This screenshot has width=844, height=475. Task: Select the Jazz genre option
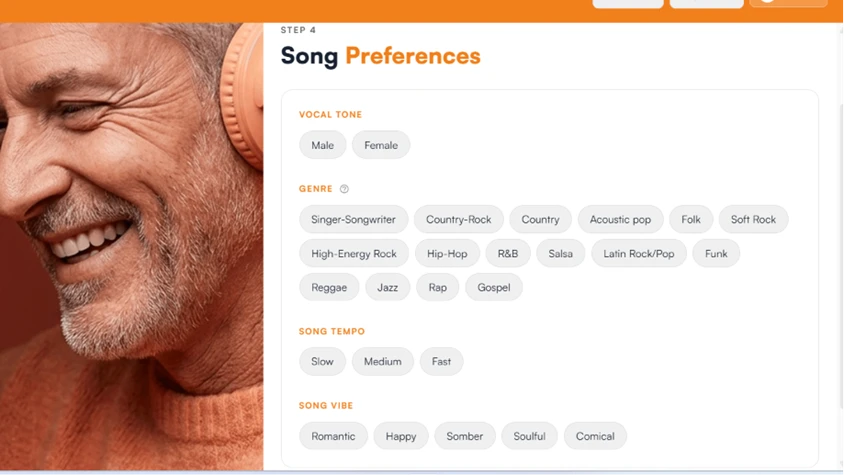(388, 287)
